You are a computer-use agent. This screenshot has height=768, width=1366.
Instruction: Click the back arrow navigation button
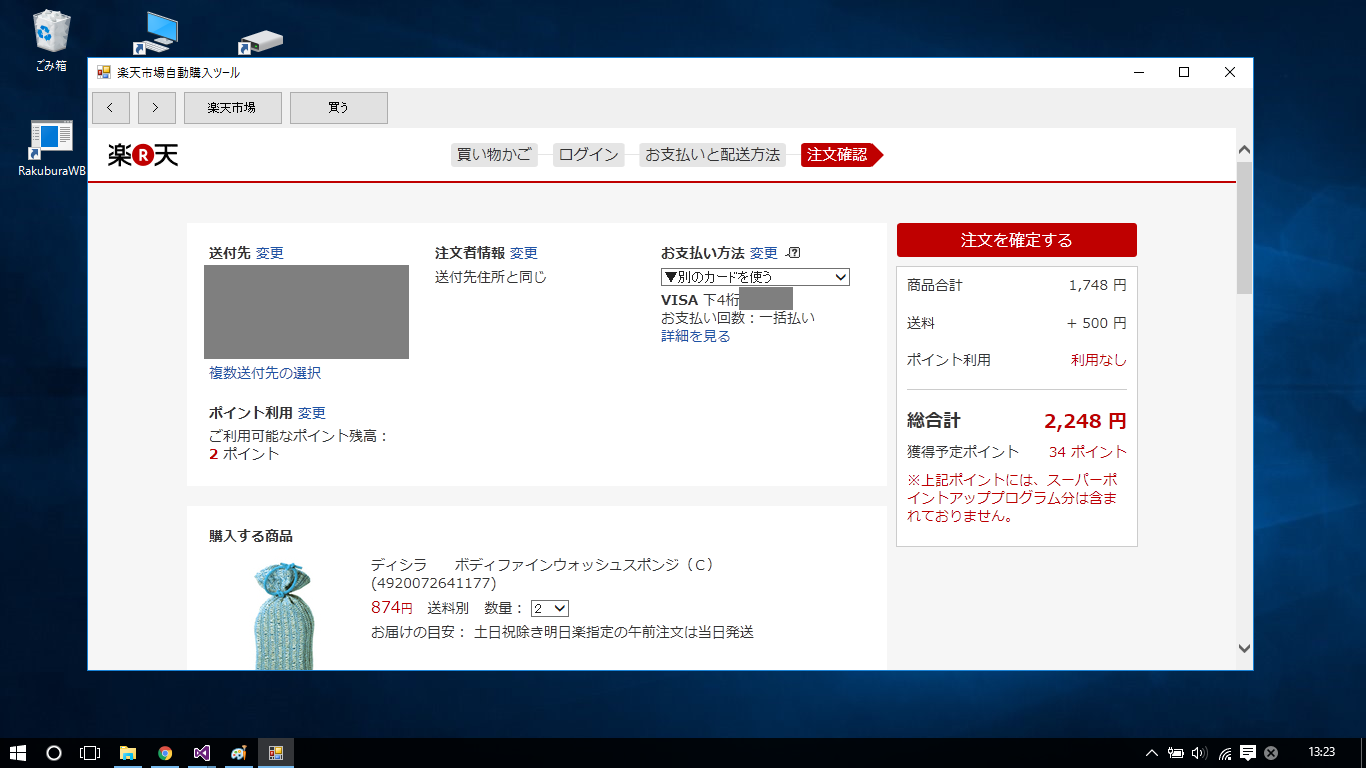110,108
